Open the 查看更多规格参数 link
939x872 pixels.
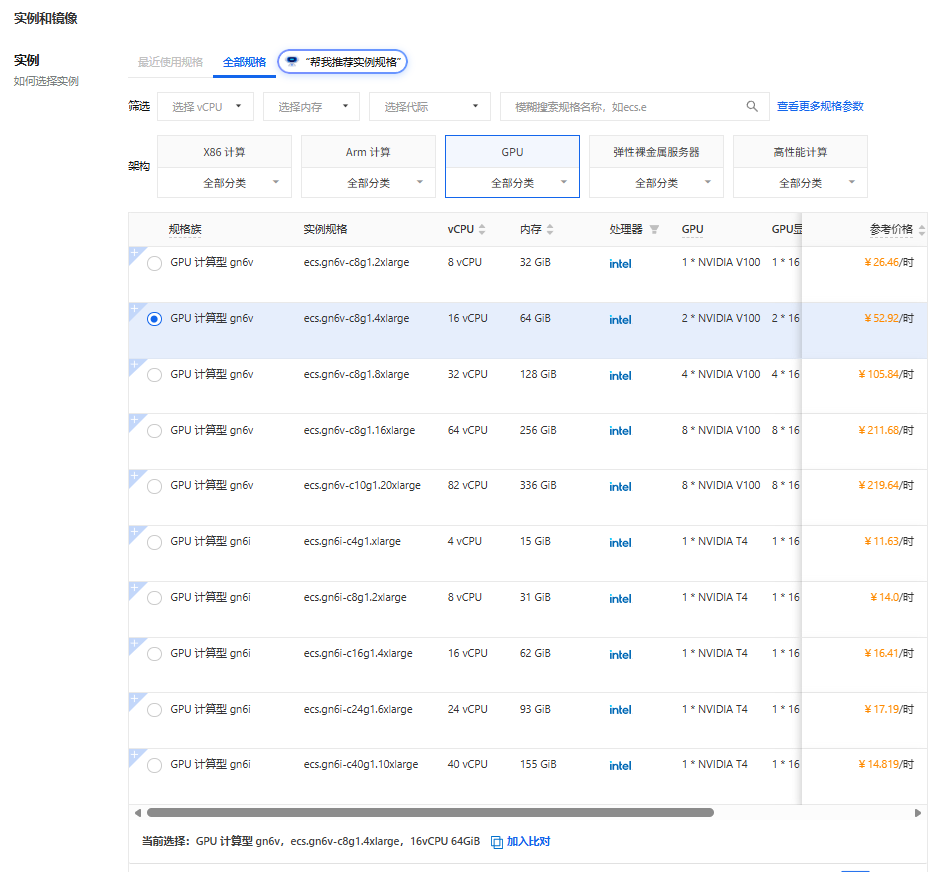tap(820, 106)
